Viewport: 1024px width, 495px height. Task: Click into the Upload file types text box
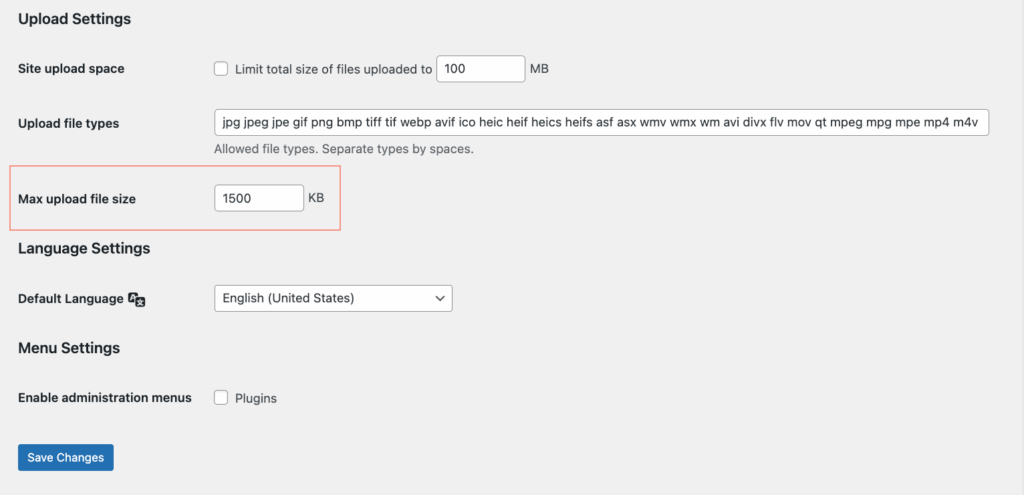601,123
